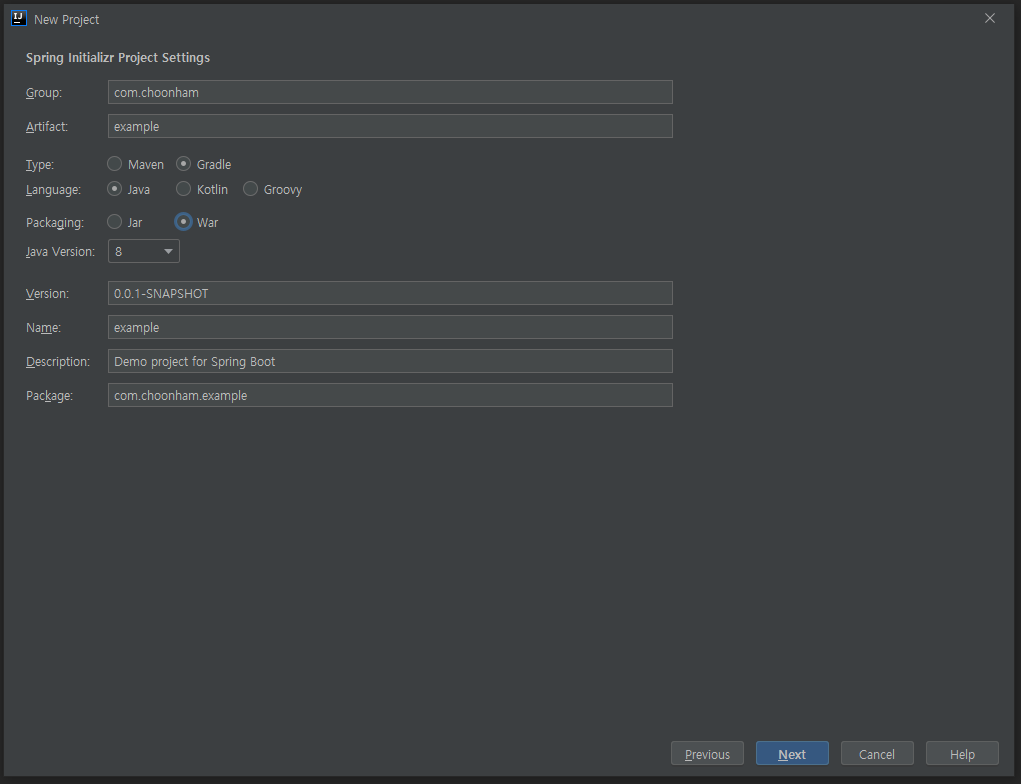Click the Package field com.choonham.example
The image size is (1021, 784).
tap(390, 395)
